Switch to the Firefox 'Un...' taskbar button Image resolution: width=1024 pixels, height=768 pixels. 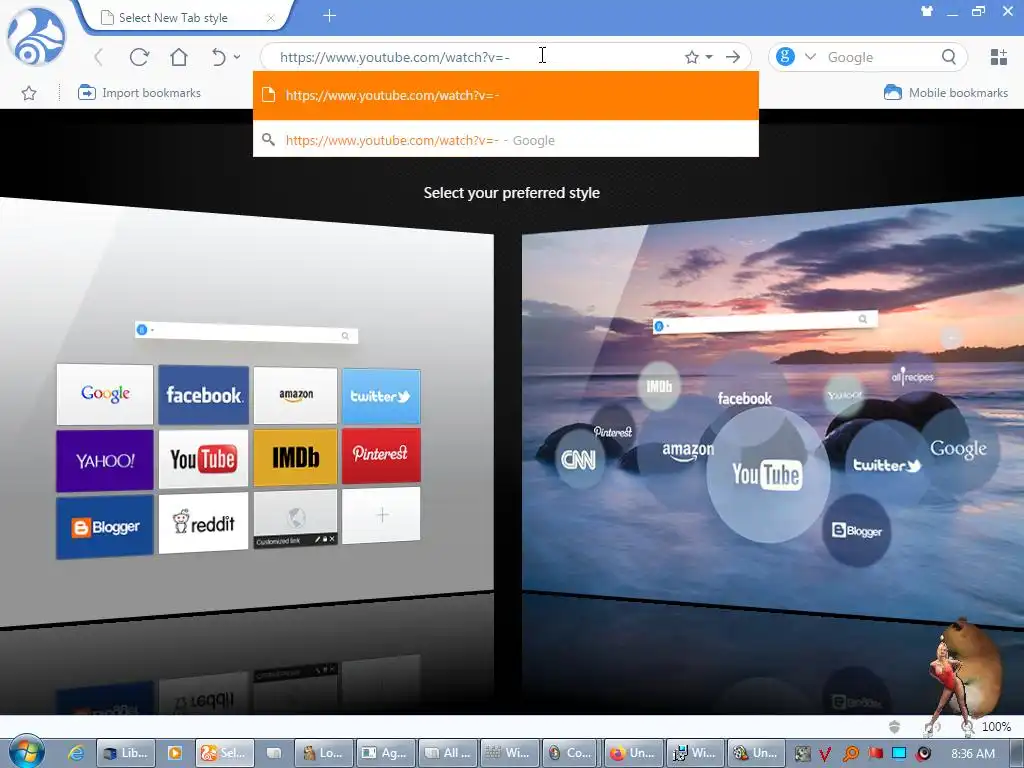click(x=633, y=753)
